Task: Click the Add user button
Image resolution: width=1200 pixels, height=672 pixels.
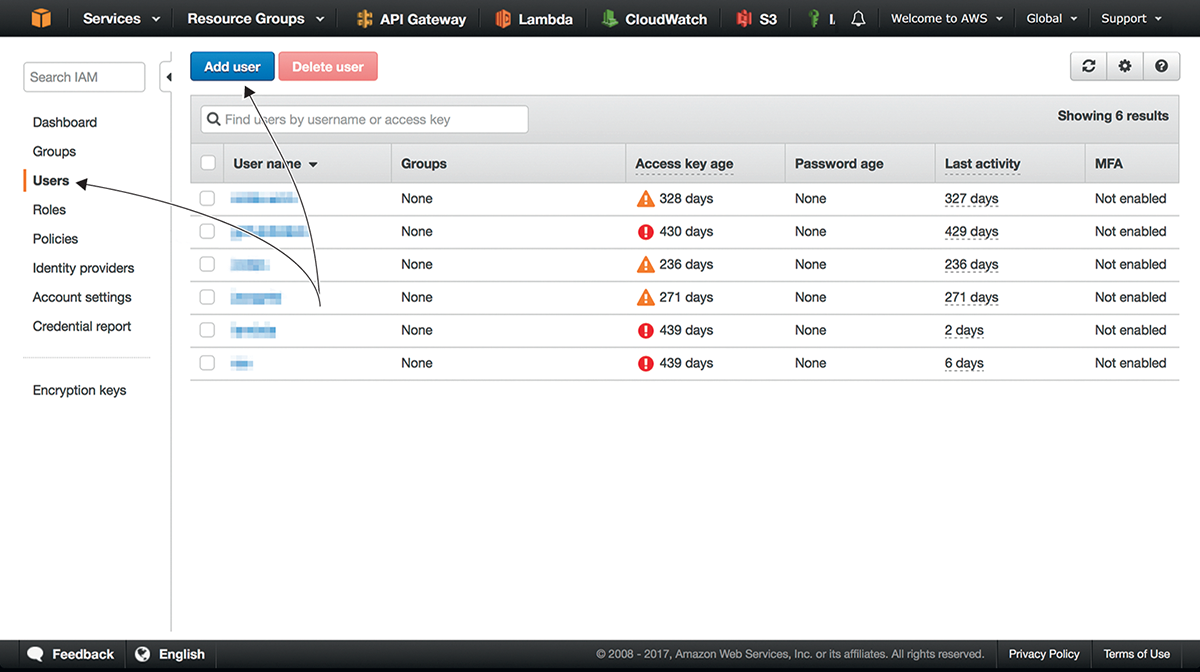Action: point(232,67)
